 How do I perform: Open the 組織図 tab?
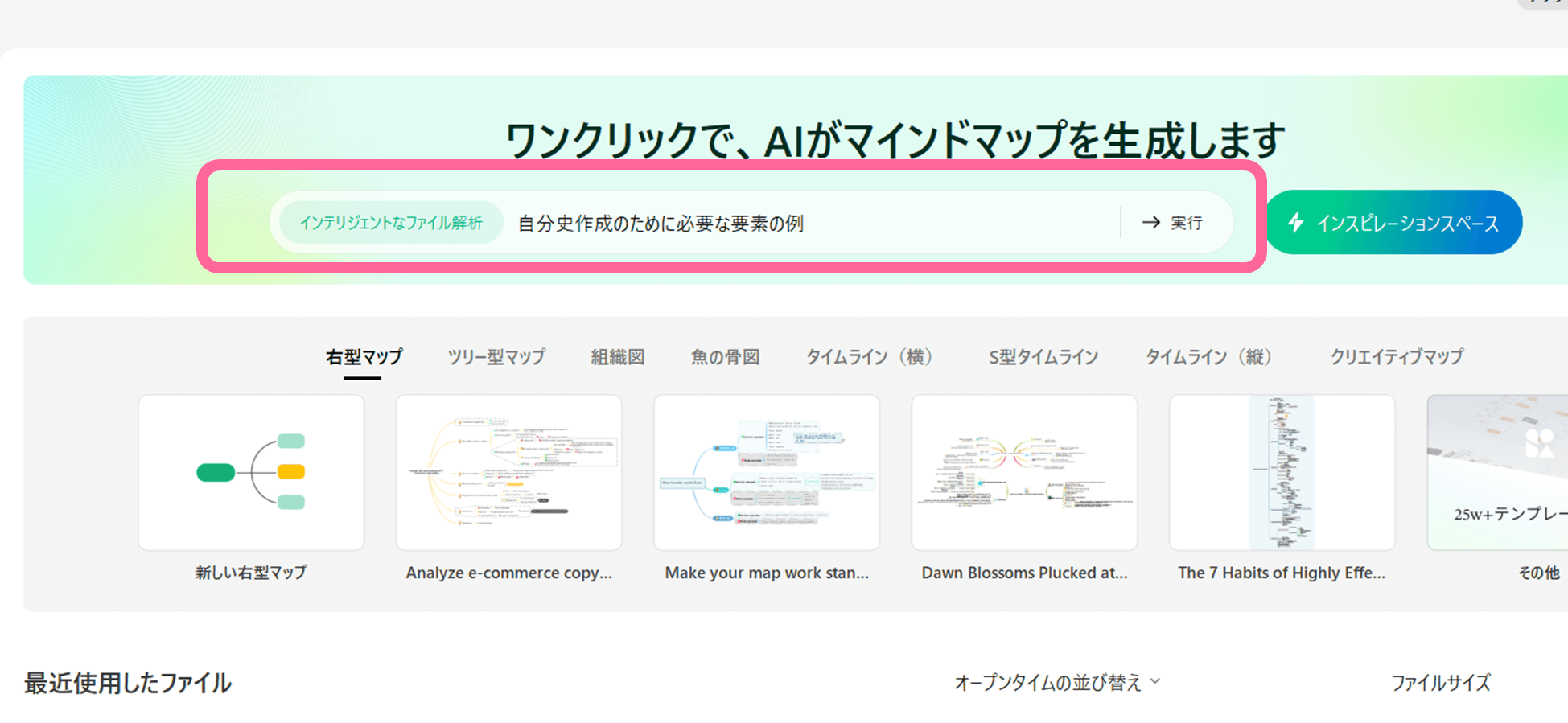(618, 357)
